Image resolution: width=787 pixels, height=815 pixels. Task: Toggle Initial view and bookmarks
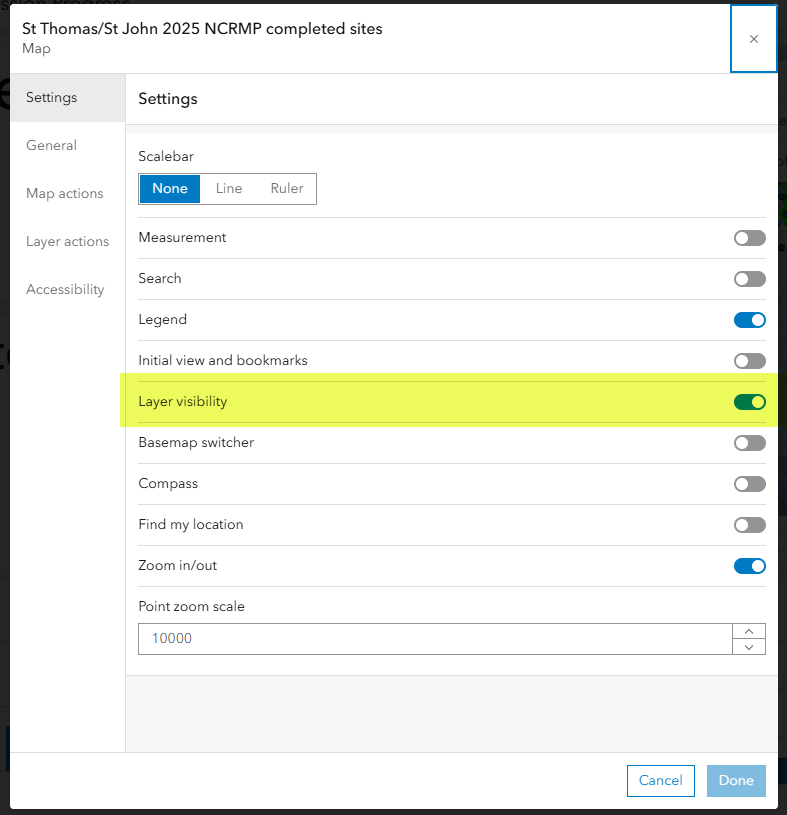[x=750, y=361]
